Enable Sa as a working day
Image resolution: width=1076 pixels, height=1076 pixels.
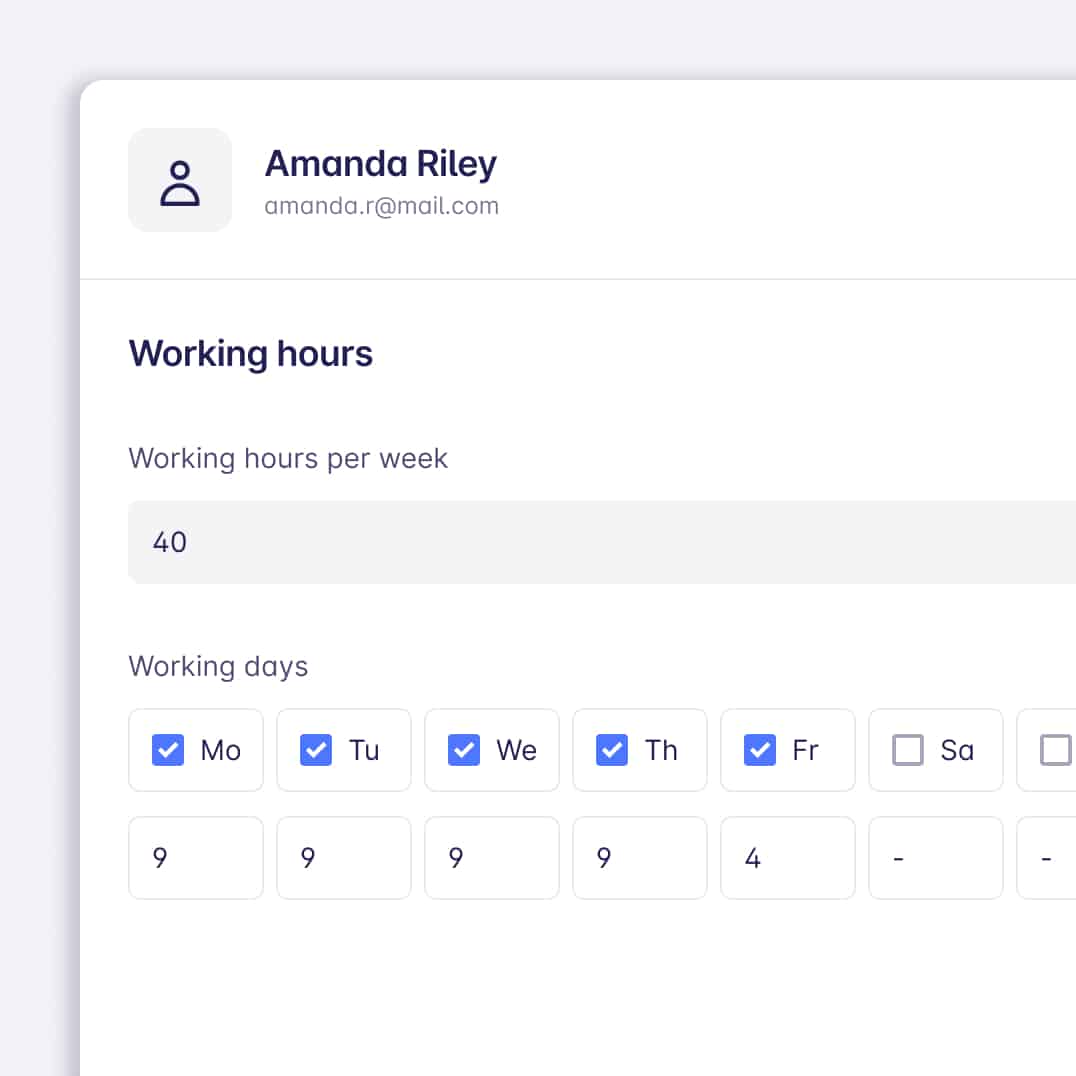(x=908, y=750)
